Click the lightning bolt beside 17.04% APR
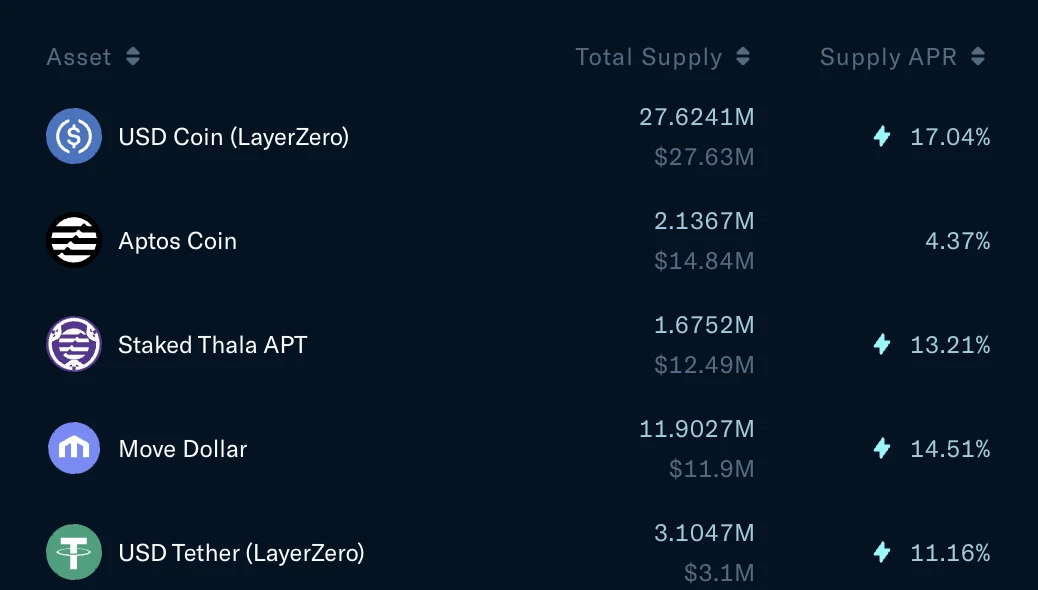Viewport: 1038px width, 590px height. click(882, 137)
